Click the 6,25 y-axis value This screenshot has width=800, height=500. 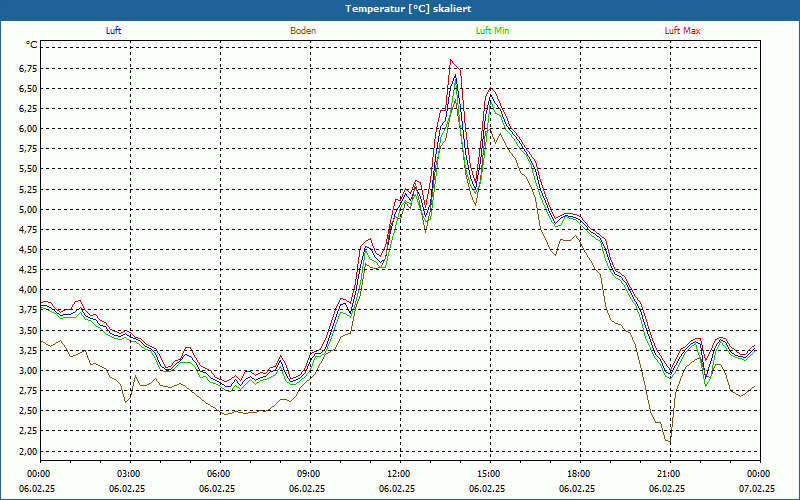[29, 109]
